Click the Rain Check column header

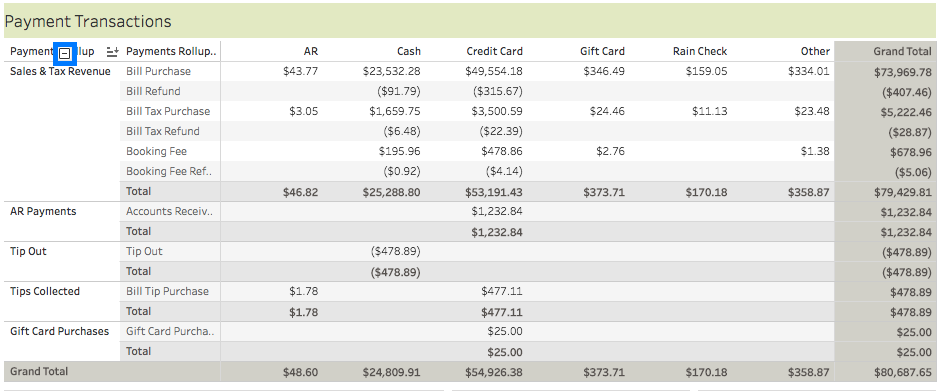pyautogui.click(x=700, y=51)
